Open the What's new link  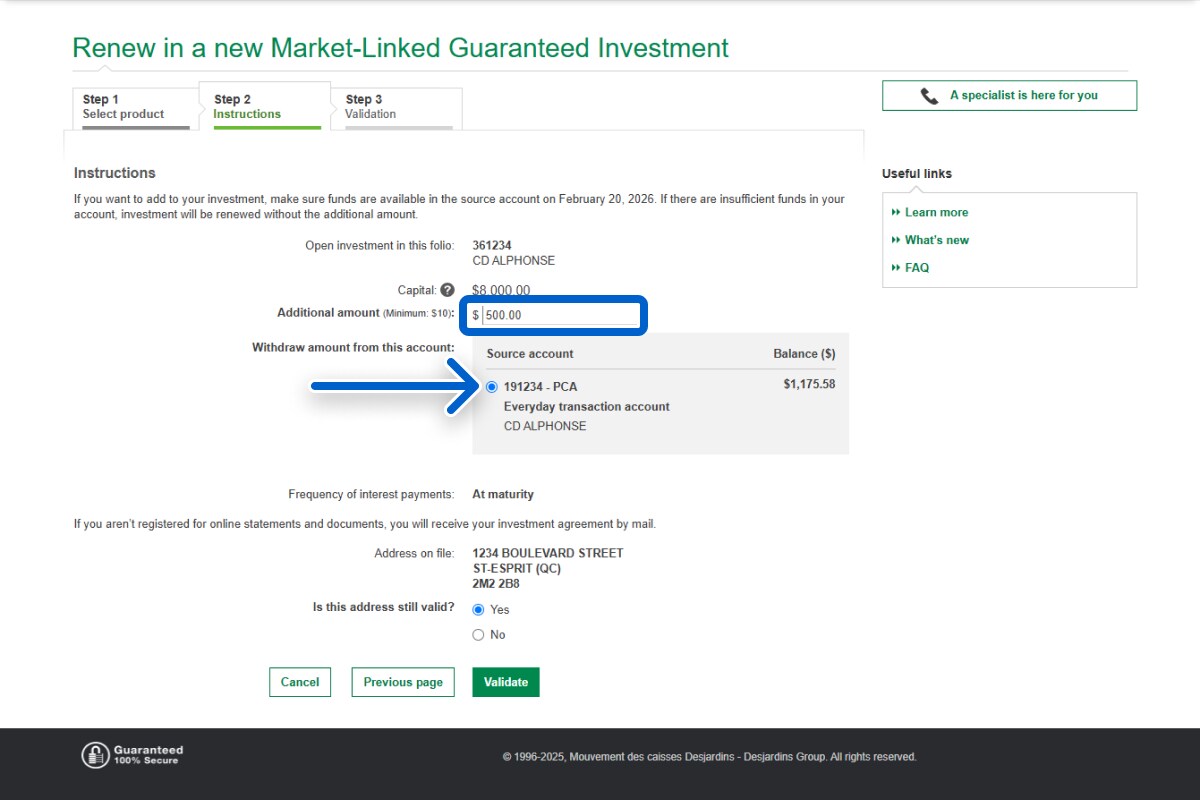tap(936, 241)
